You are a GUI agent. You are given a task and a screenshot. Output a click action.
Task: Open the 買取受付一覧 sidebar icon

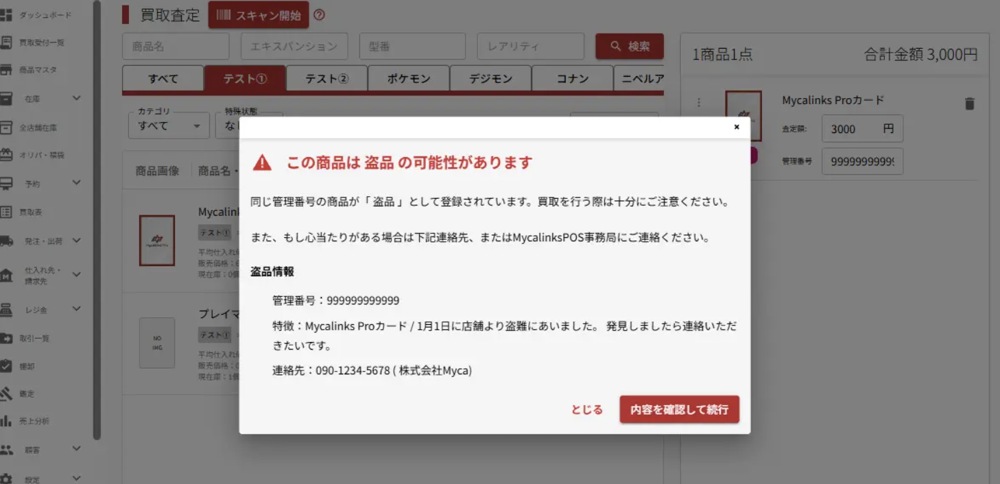[x=6, y=43]
